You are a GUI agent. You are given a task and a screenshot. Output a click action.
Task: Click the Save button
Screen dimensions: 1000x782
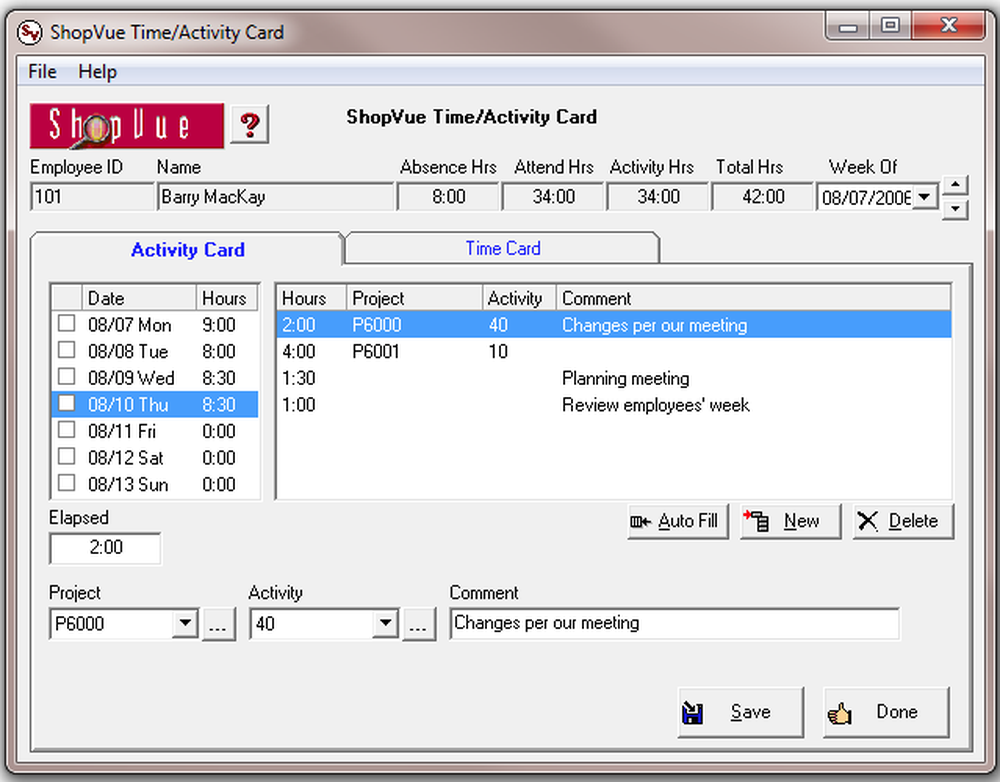click(x=740, y=712)
